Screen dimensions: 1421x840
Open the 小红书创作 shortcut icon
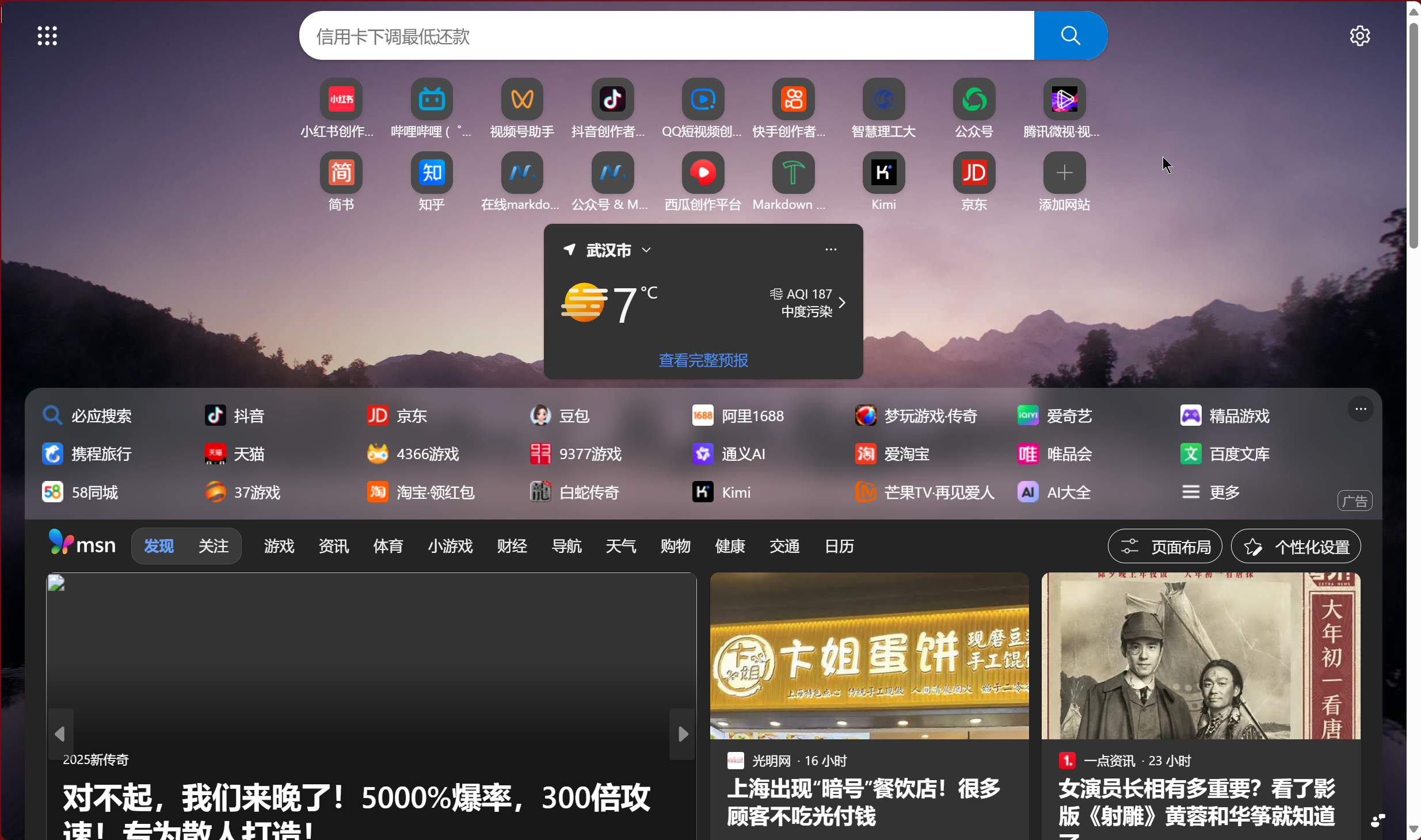click(341, 99)
